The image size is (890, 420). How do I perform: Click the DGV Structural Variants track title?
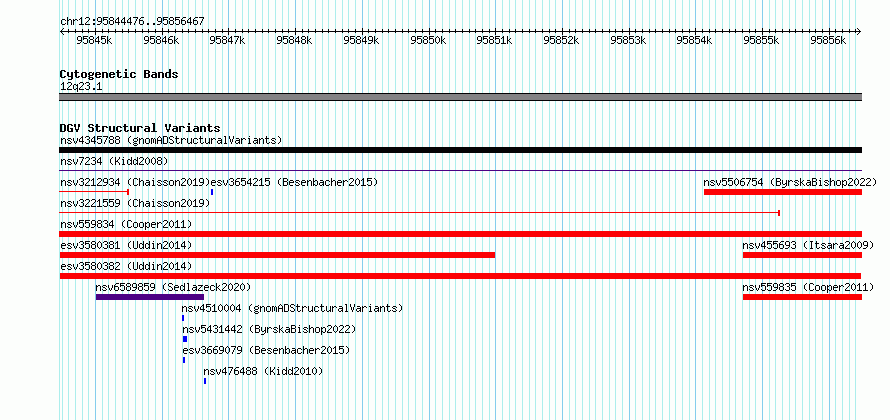coord(140,128)
